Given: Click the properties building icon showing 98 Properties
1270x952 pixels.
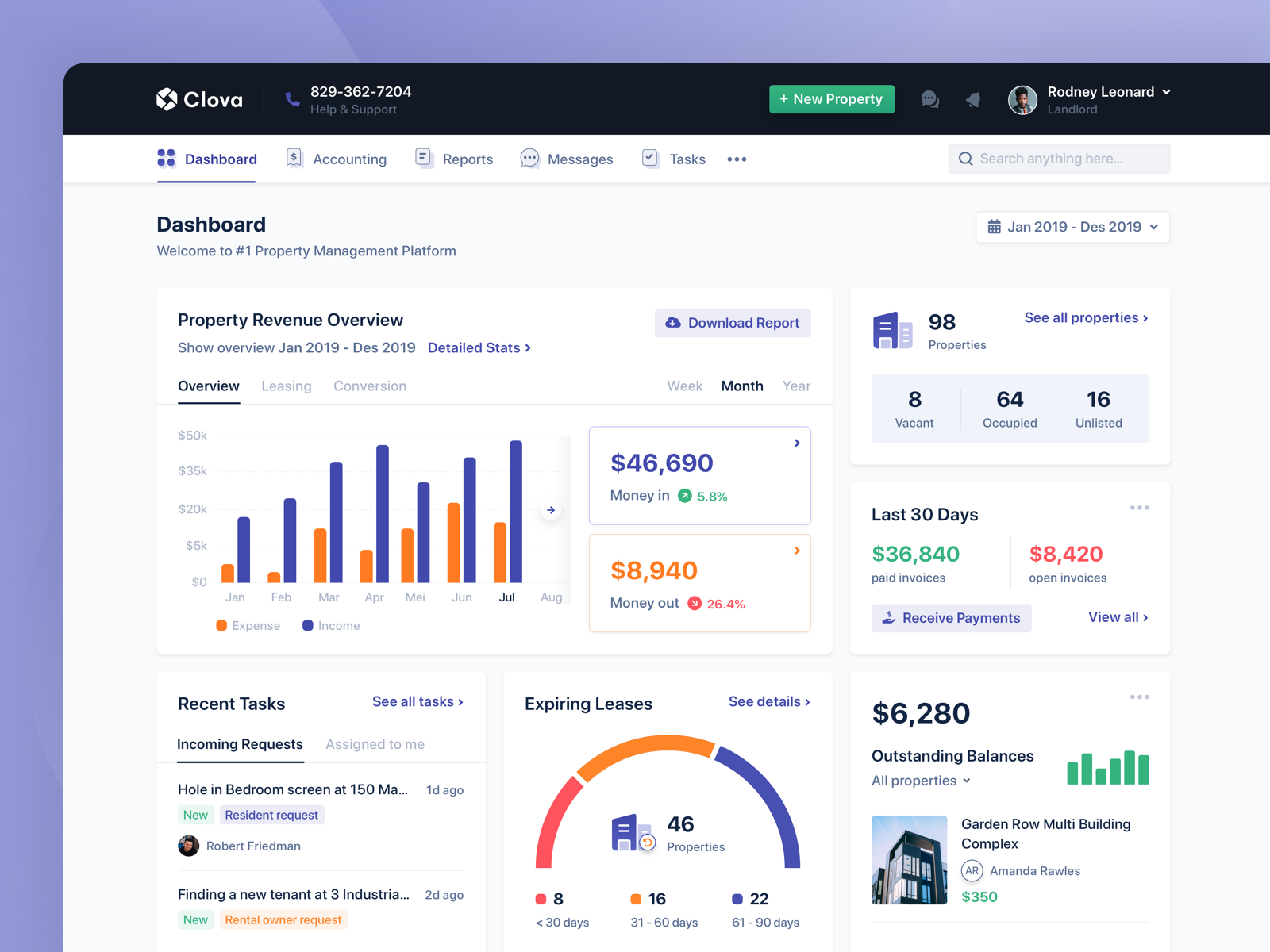Looking at the screenshot, I should tap(892, 329).
